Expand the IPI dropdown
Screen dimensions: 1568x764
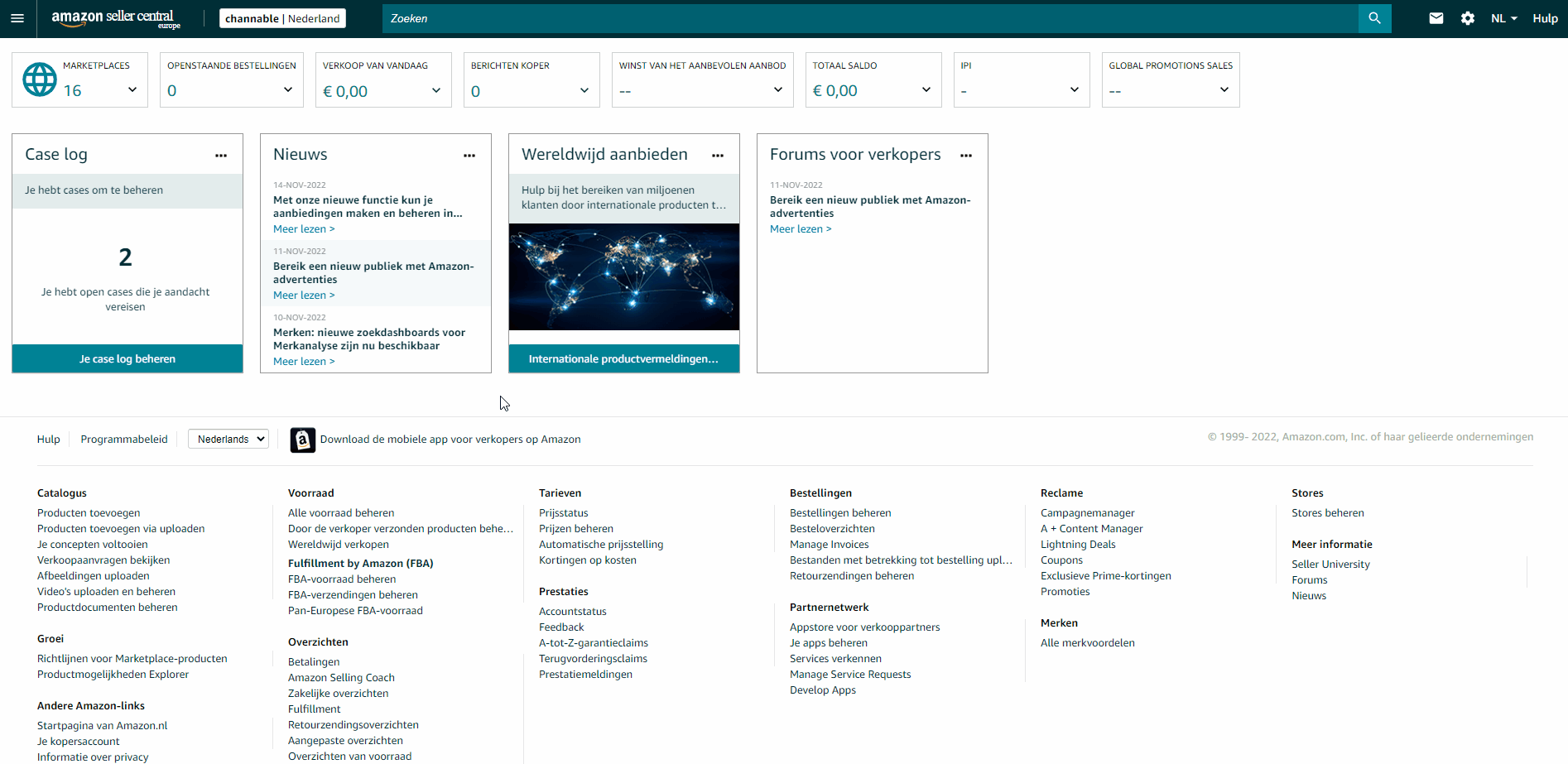click(x=1075, y=89)
